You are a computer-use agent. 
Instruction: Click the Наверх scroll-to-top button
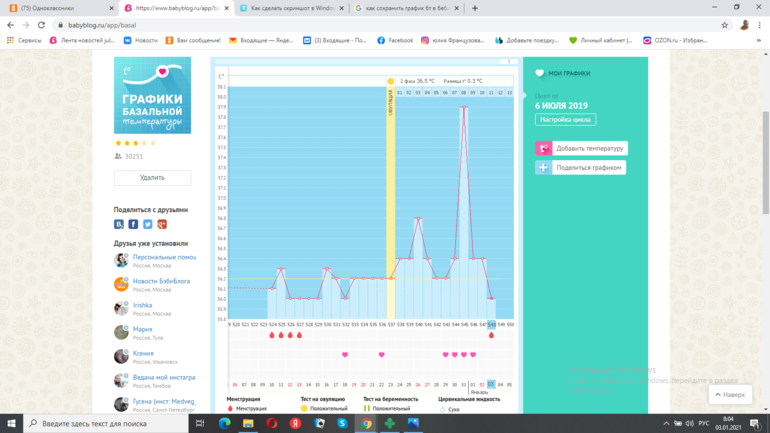coord(729,395)
